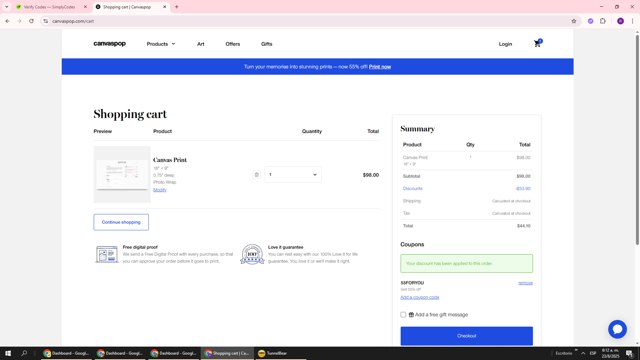Click the Free digital proof icon

[107, 254]
